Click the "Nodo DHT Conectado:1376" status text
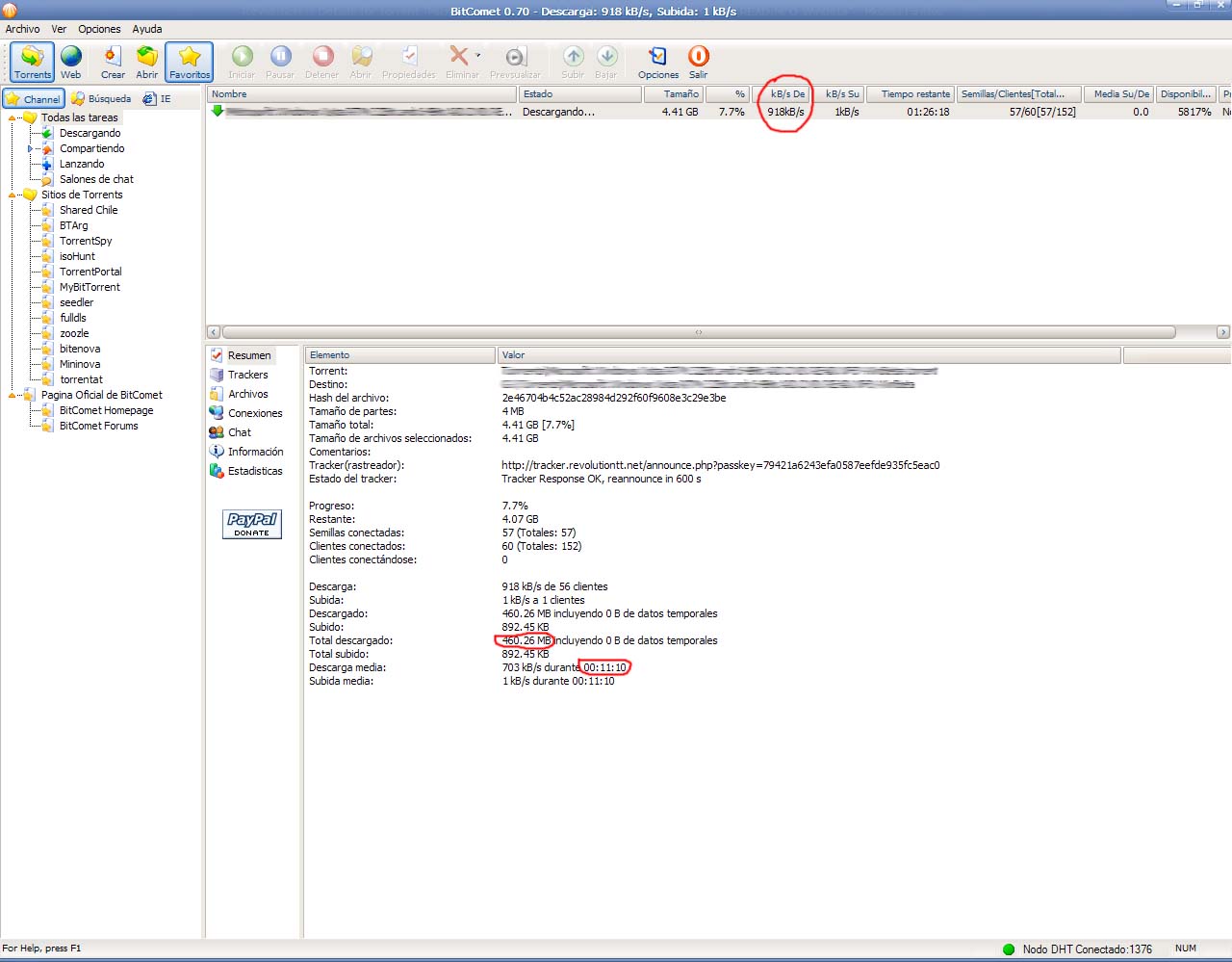 1088,949
